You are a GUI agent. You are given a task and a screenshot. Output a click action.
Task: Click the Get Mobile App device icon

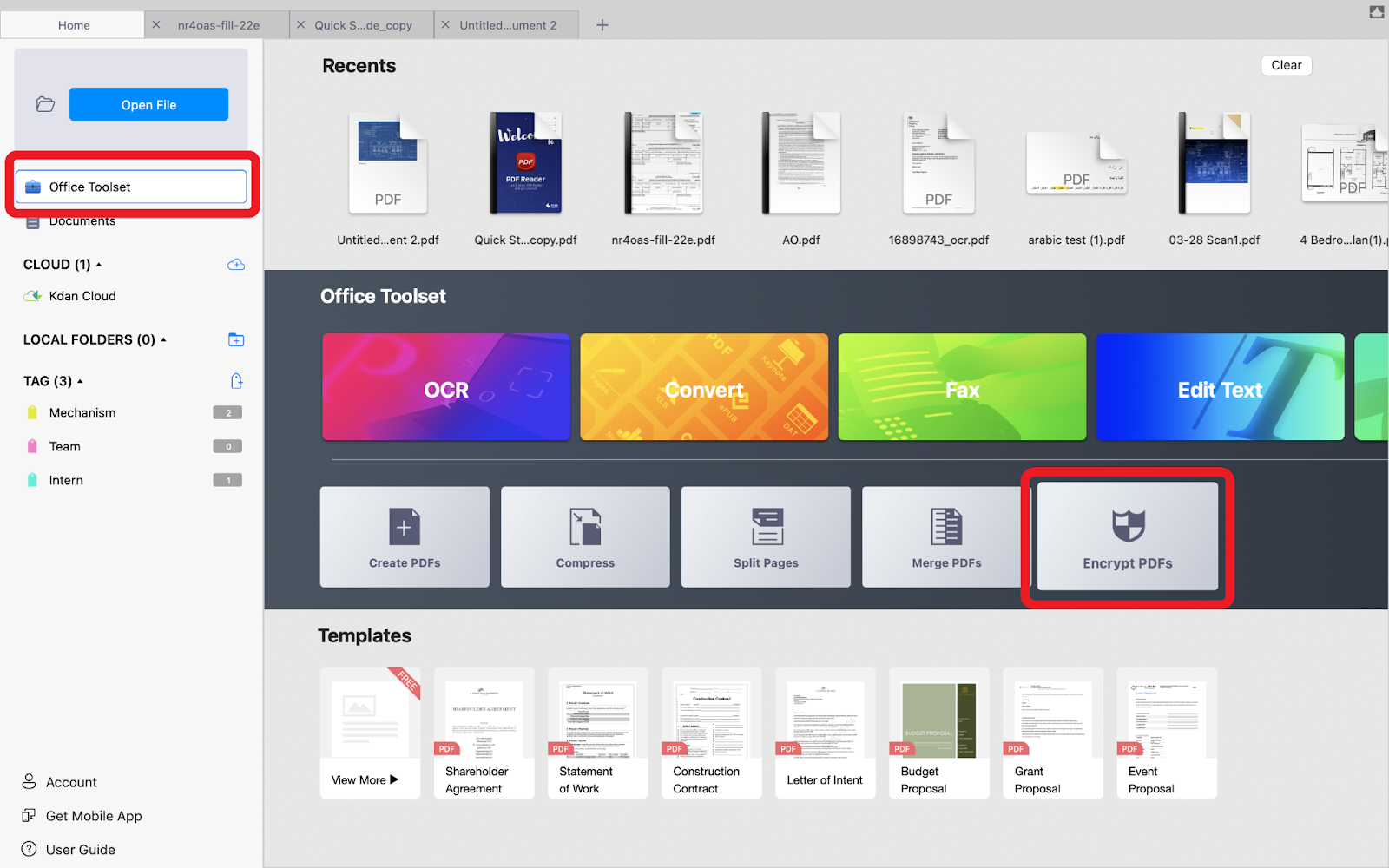point(29,816)
